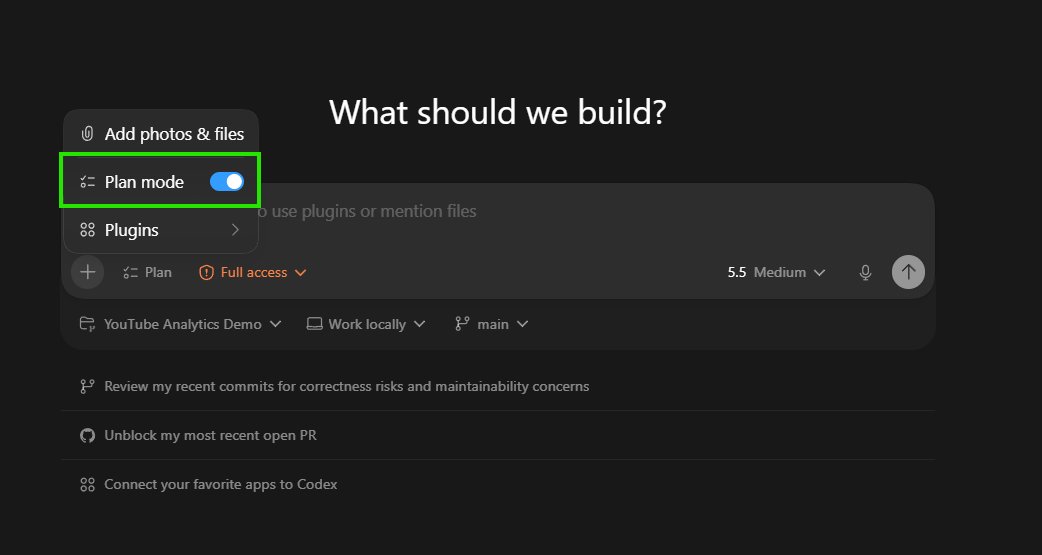Select Review my recent commits suggestion
The width and height of the screenshot is (1042, 555).
(x=346, y=386)
